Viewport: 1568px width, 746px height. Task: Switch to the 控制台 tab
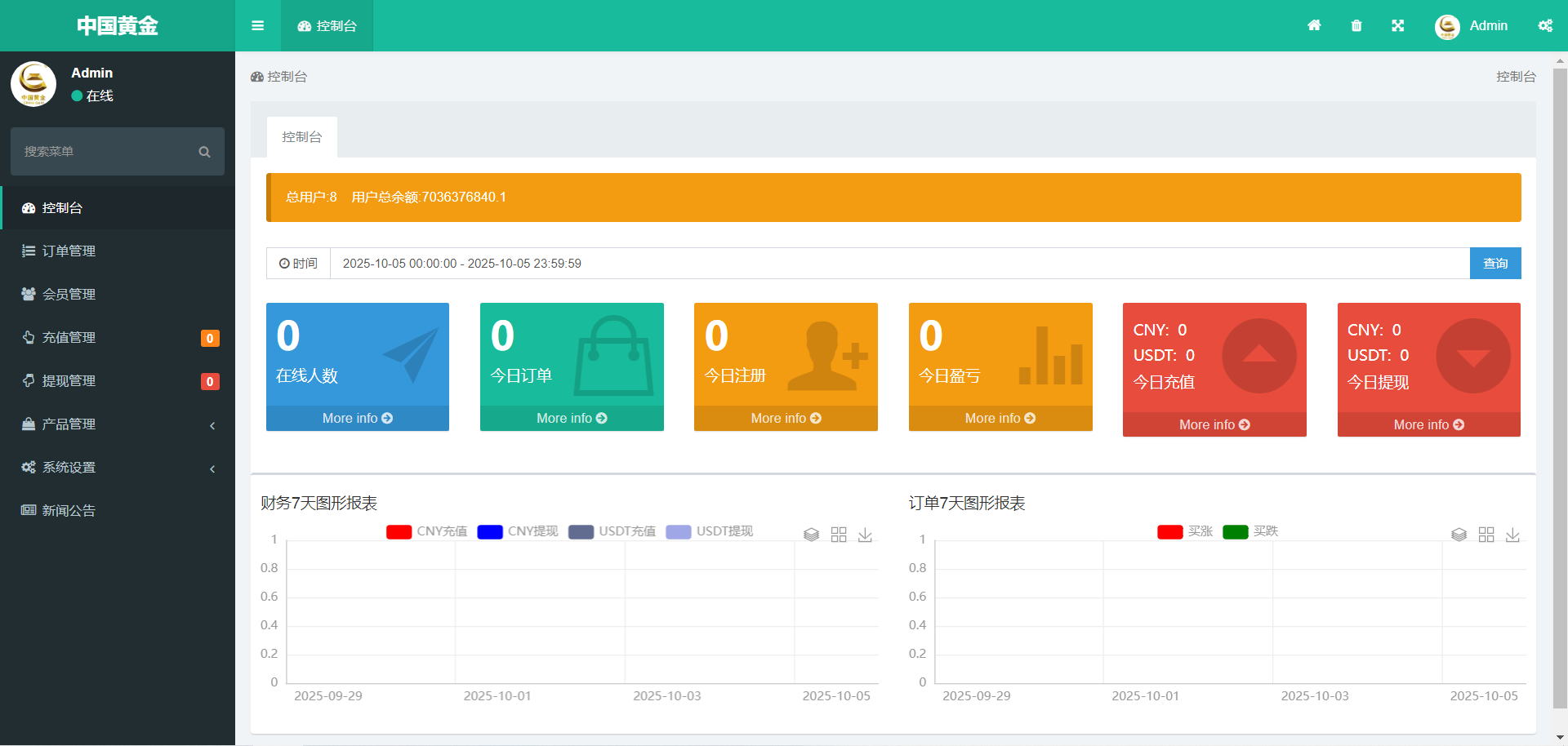click(x=301, y=136)
